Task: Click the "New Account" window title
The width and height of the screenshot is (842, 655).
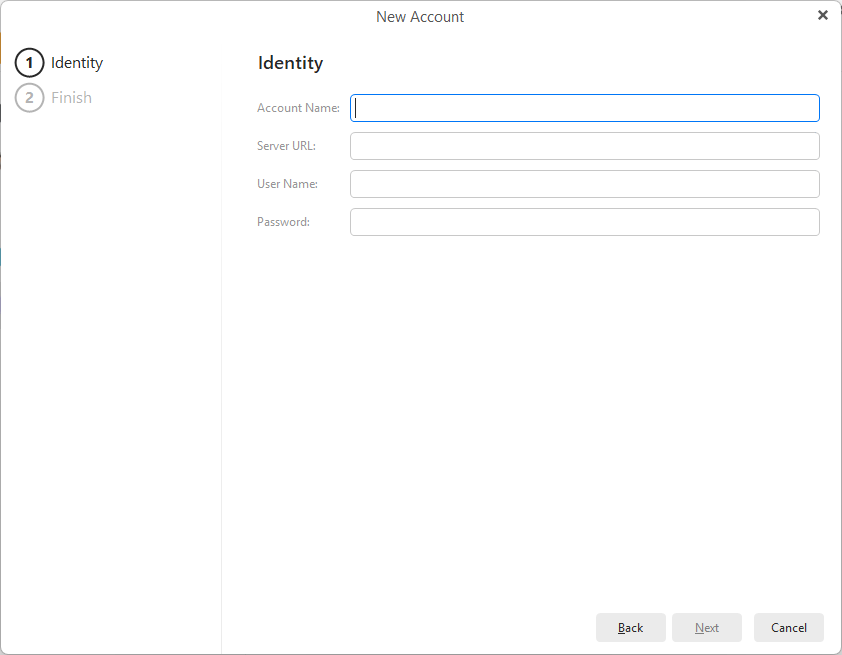Action: [420, 17]
